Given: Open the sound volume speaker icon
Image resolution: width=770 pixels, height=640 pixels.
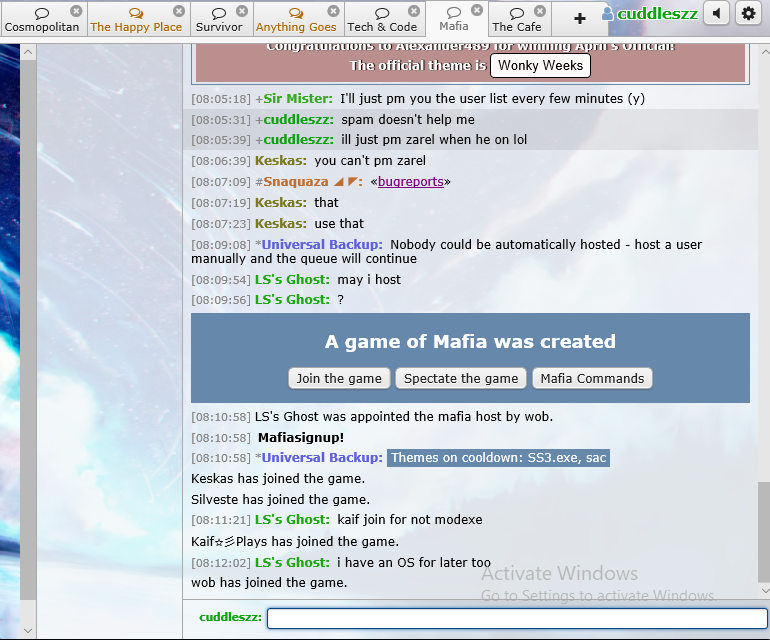Looking at the screenshot, I should [x=716, y=13].
